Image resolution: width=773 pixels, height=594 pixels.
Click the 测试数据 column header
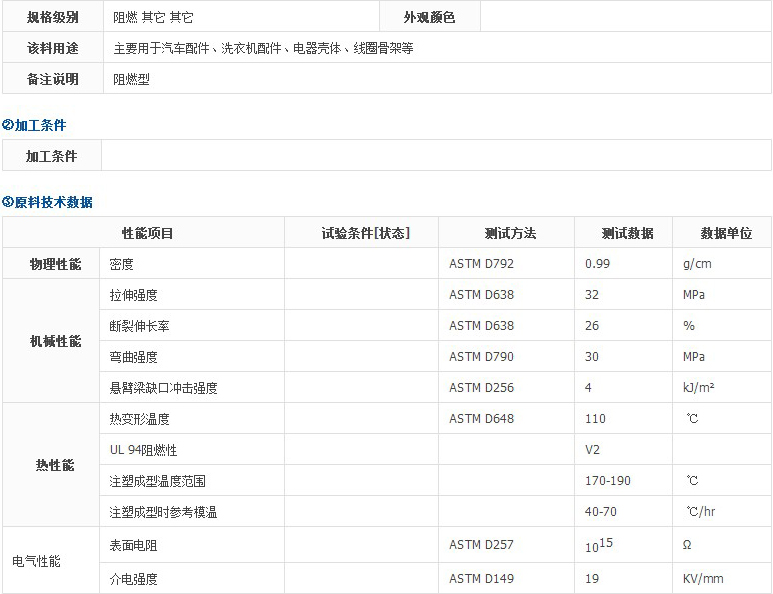pyautogui.click(x=627, y=233)
